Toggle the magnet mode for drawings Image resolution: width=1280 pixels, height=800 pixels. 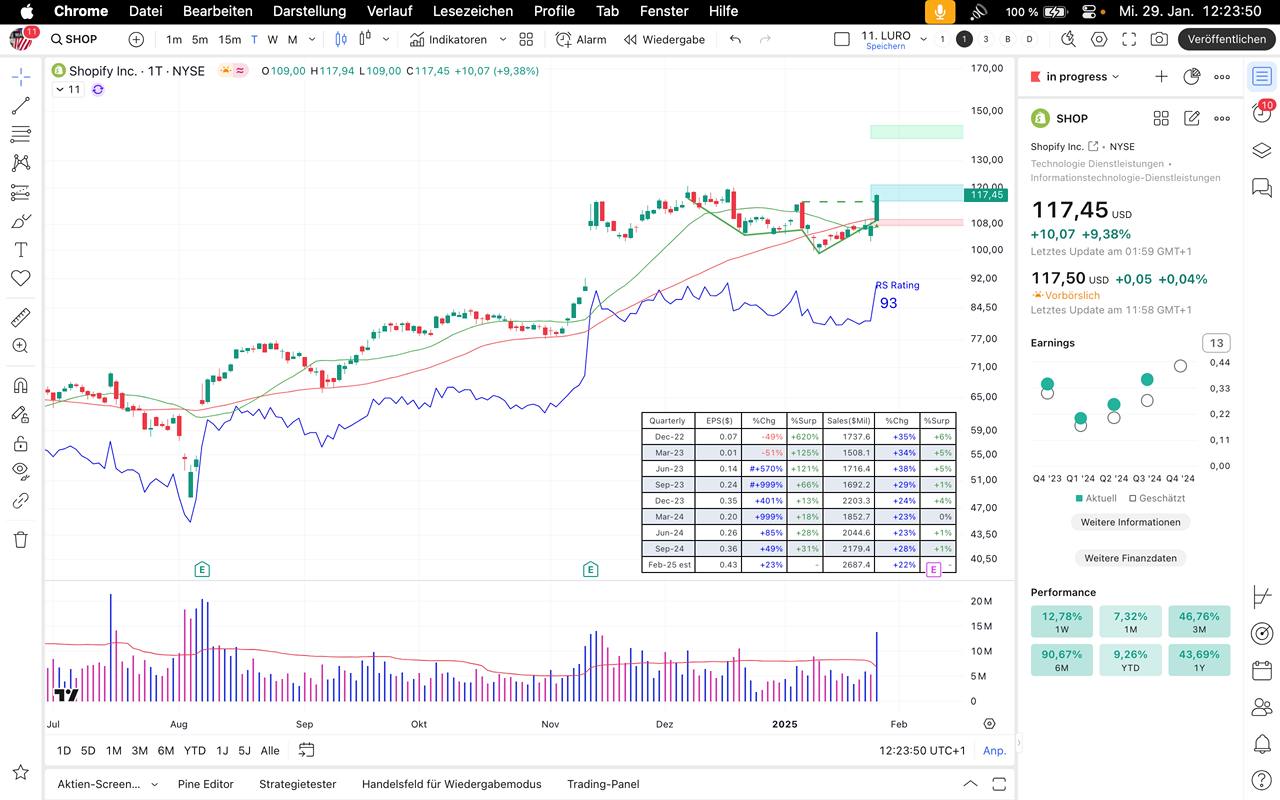coord(20,386)
